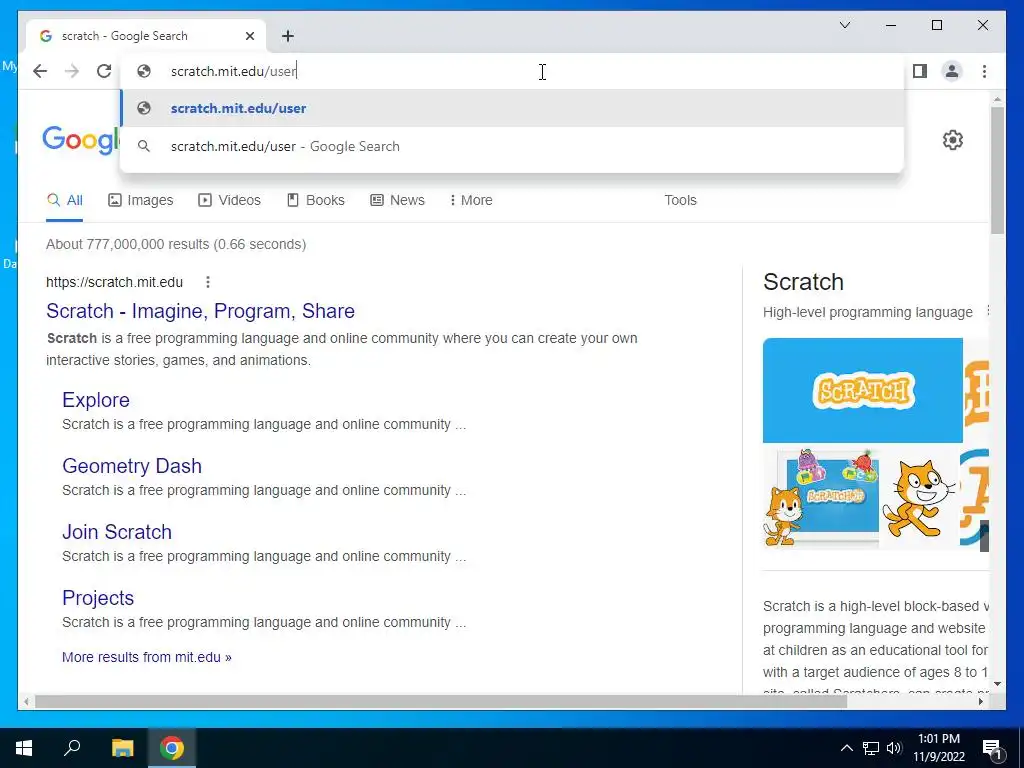The height and width of the screenshot is (768, 1024).
Task: Switch to the Images tab
Action: [140, 200]
